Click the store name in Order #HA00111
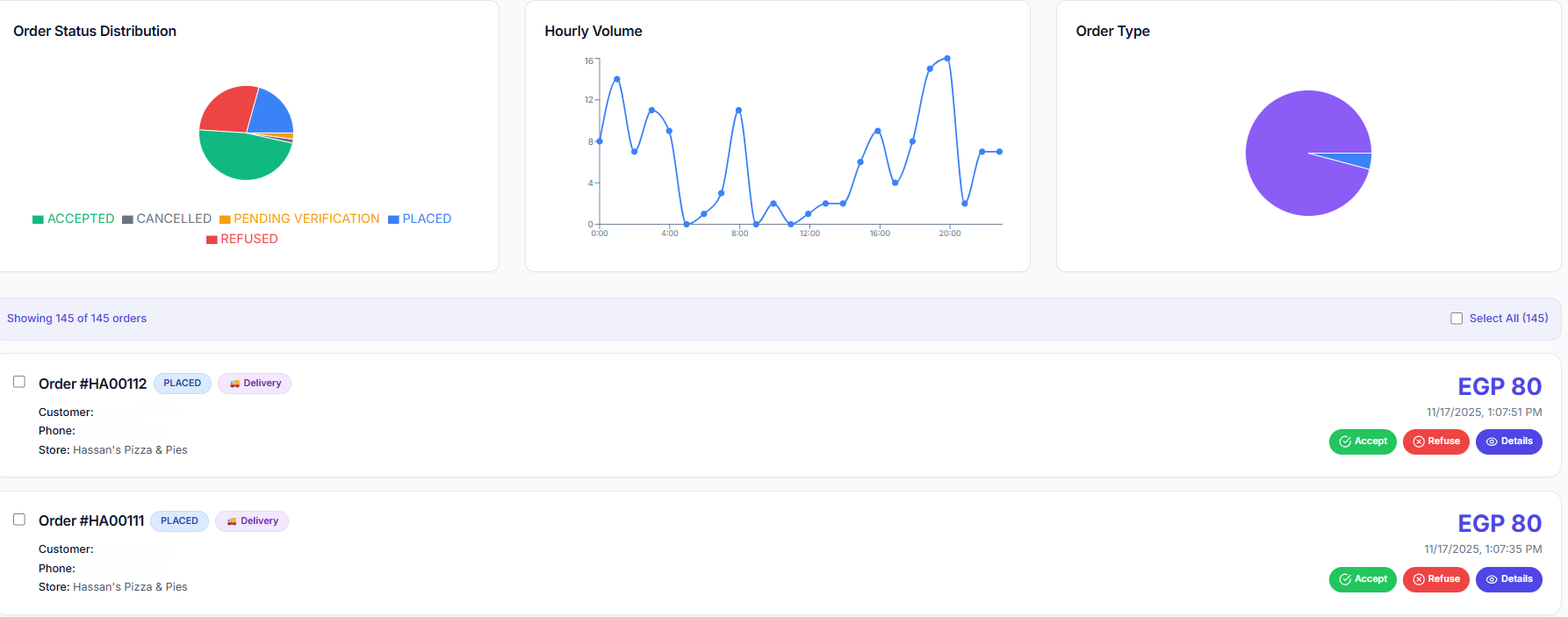 (x=130, y=587)
